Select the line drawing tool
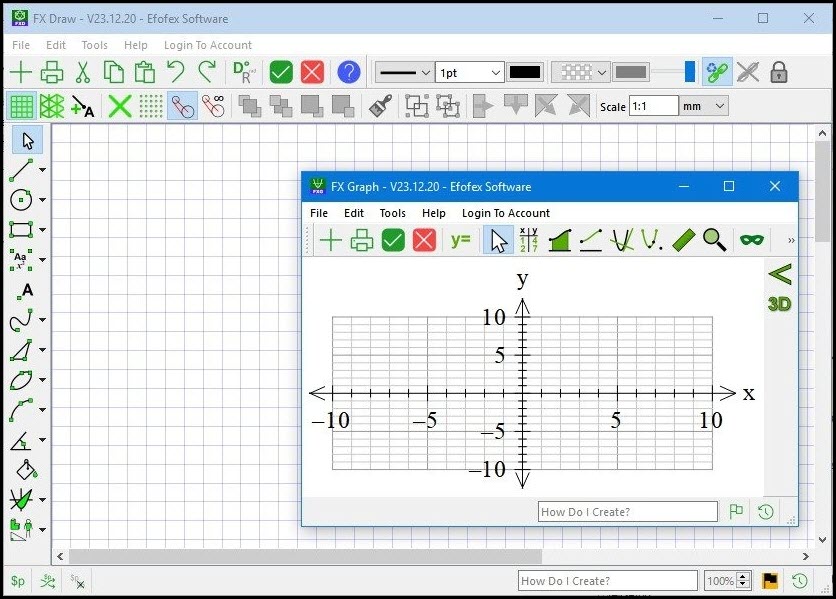This screenshot has width=836, height=599. tap(21, 170)
